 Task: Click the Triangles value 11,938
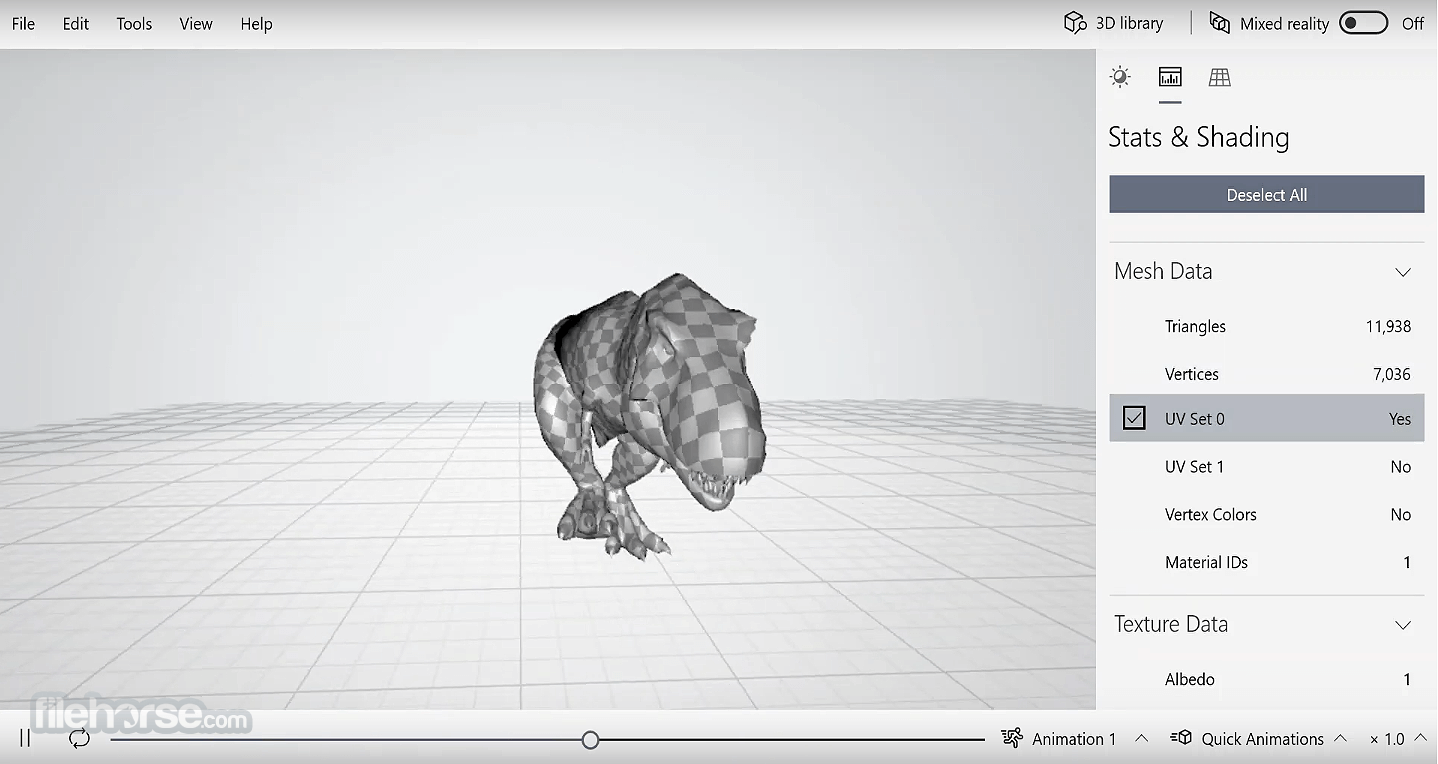[x=1388, y=326]
